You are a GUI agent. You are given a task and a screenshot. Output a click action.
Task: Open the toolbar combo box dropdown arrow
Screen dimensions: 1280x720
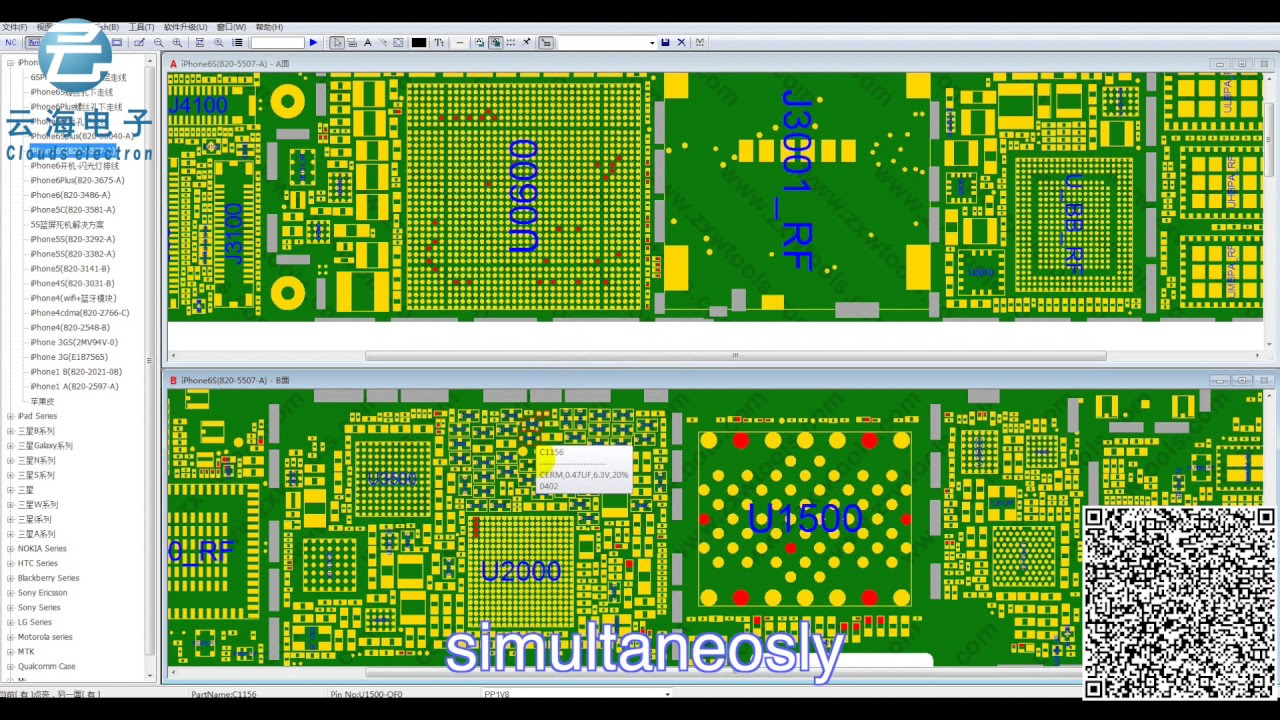652,43
